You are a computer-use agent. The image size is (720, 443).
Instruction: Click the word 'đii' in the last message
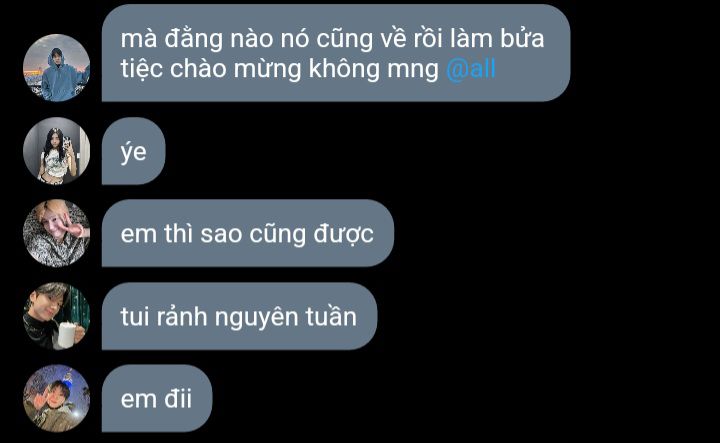click(178, 399)
